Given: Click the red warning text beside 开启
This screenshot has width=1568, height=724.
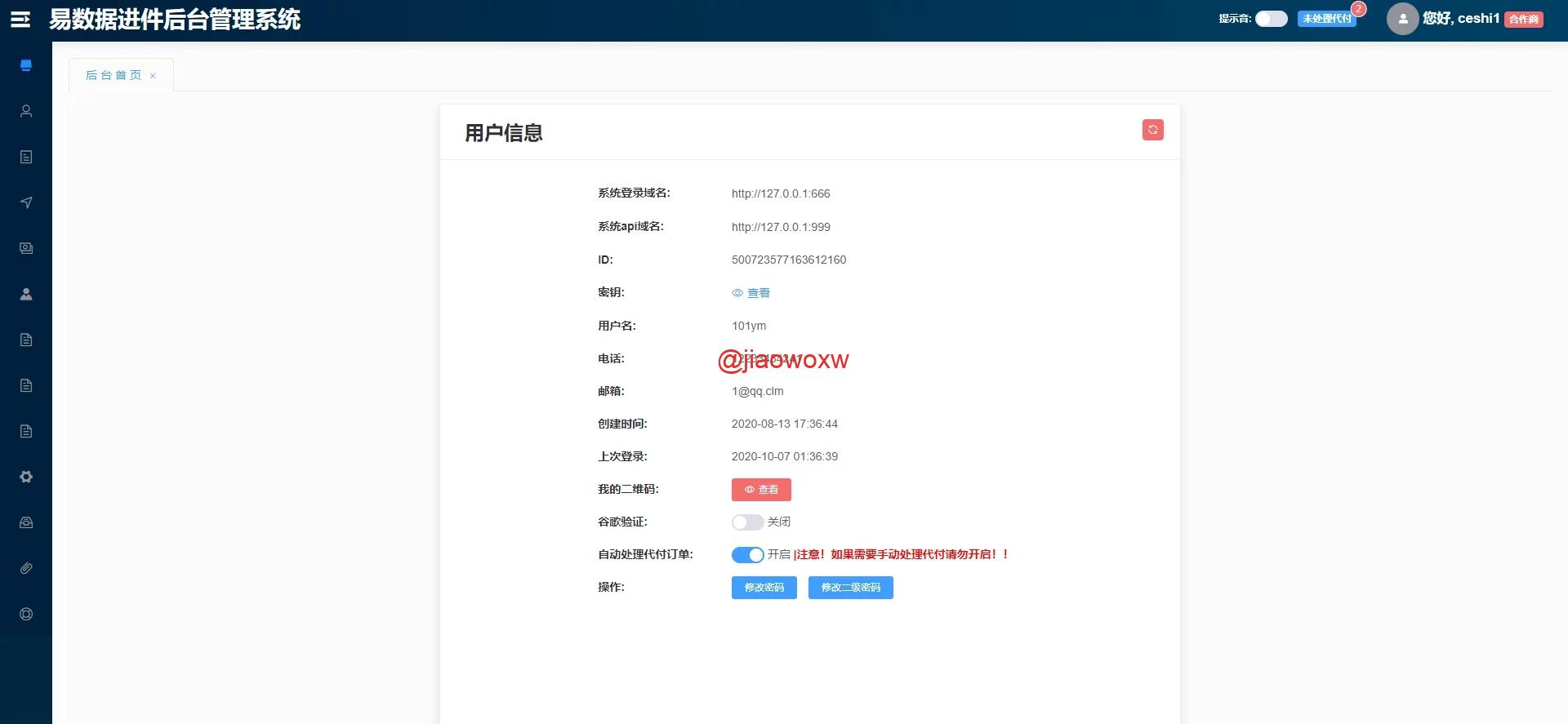Looking at the screenshot, I should (902, 555).
